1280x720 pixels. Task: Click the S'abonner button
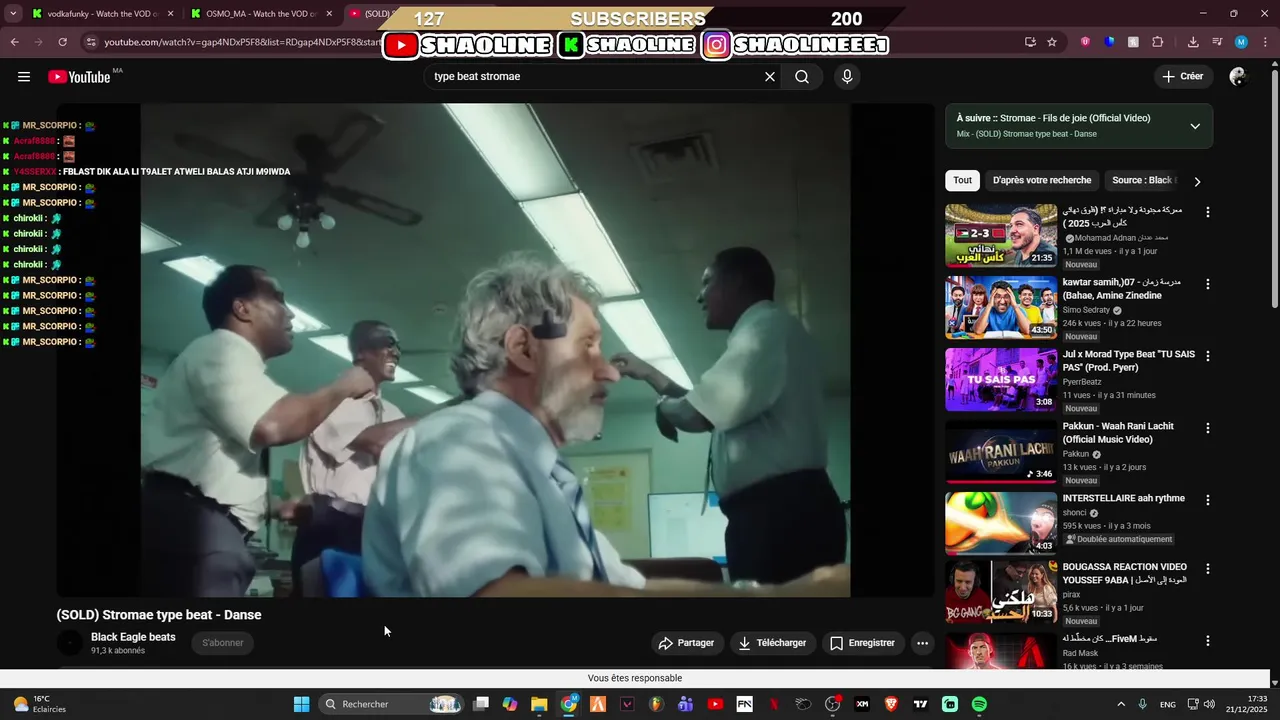pyautogui.click(x=222, y=643)
